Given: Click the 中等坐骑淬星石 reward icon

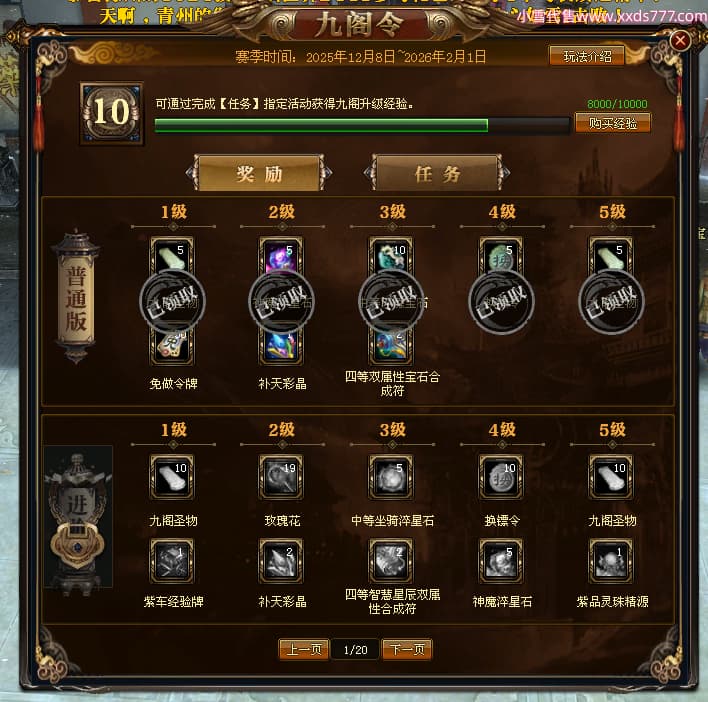Looking at the screenshot, I should [391, 477].
